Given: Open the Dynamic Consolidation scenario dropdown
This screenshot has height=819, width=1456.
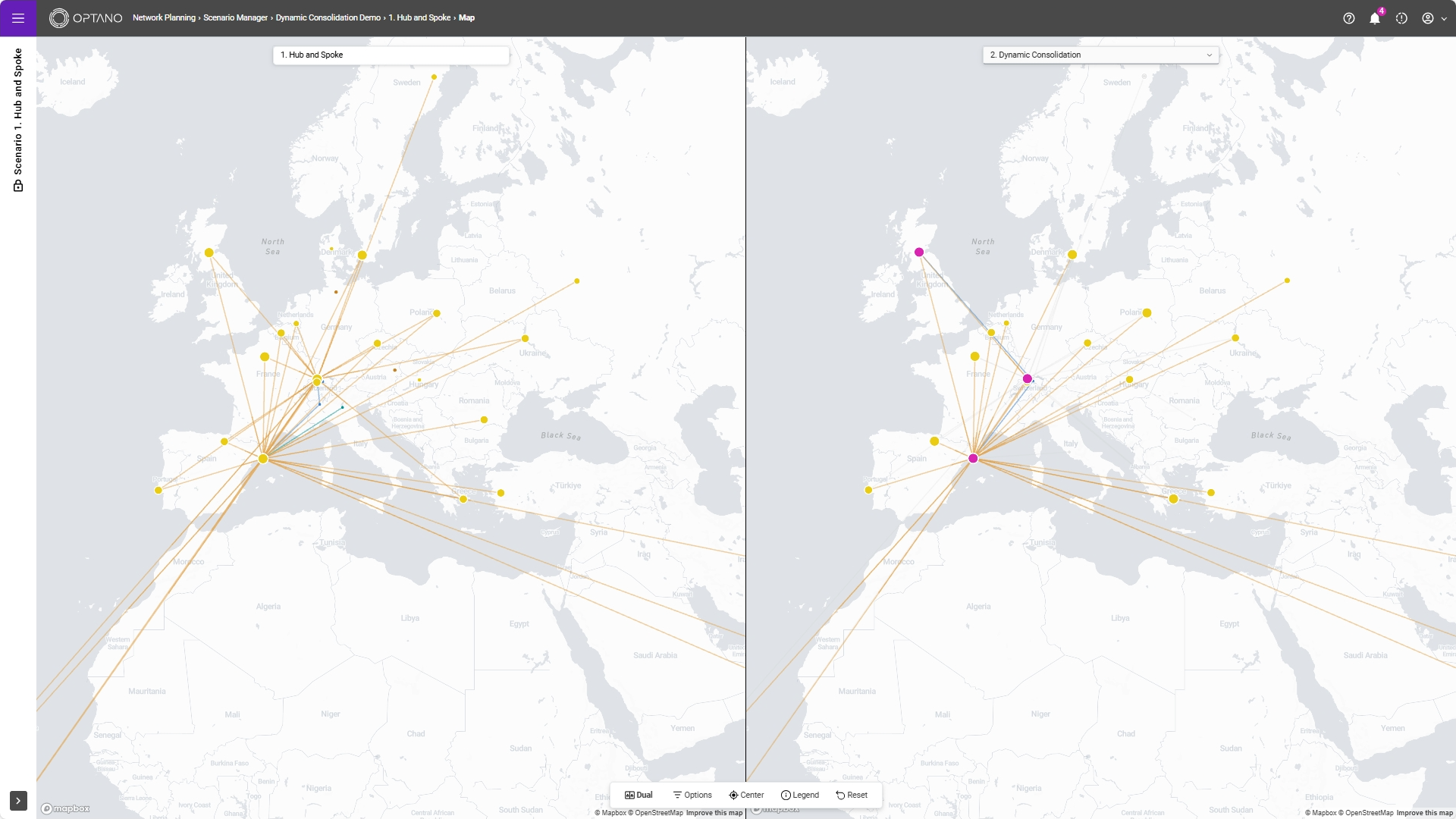Looking at the screenshot, I should click(1100, 55).
